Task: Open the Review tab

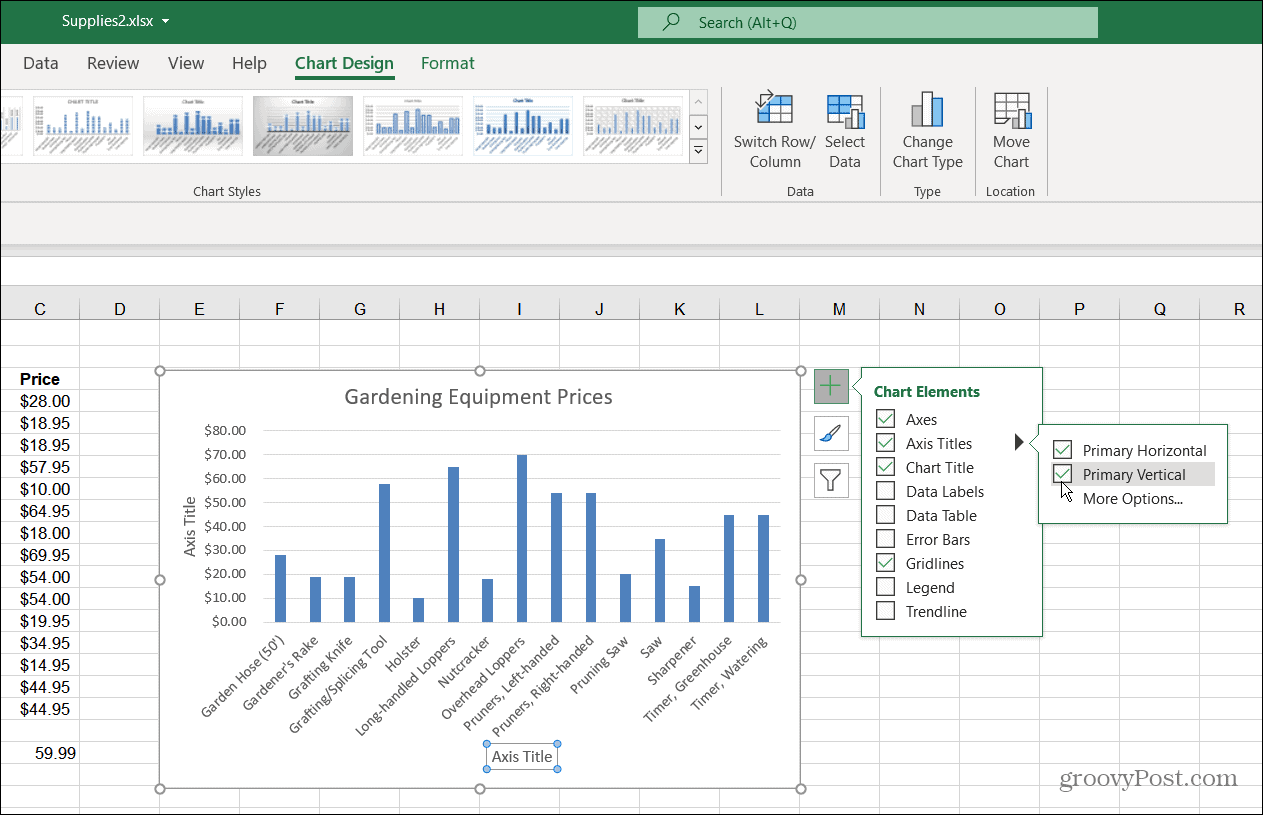Action: pos(113,63)
